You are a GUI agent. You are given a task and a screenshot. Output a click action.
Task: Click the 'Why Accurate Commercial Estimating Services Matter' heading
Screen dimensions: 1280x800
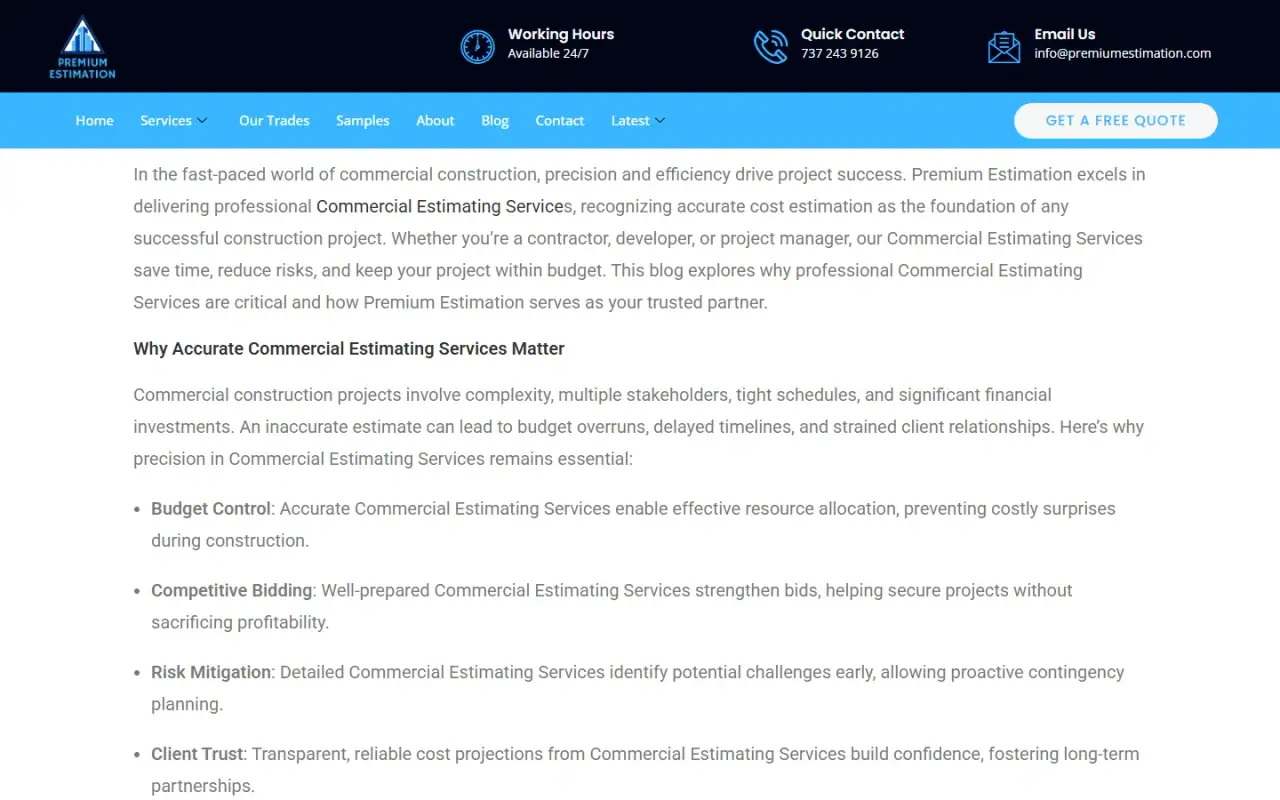349,349
